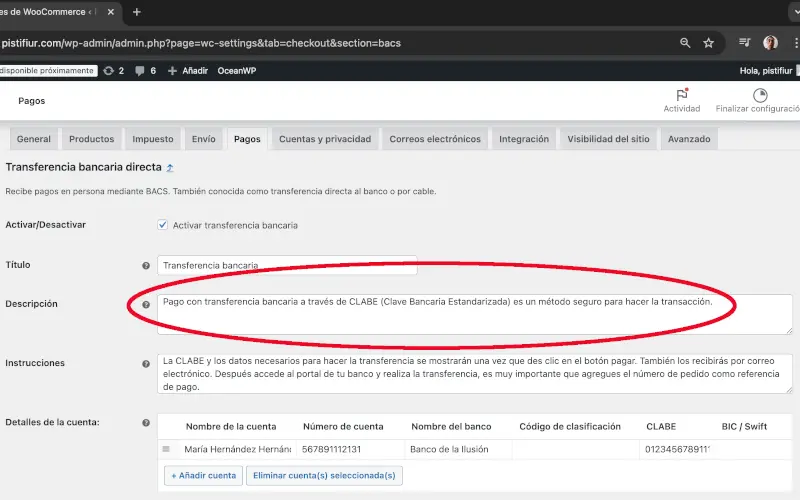Uncheck Activar transferencia bancaria checkbox

(163, 225)
